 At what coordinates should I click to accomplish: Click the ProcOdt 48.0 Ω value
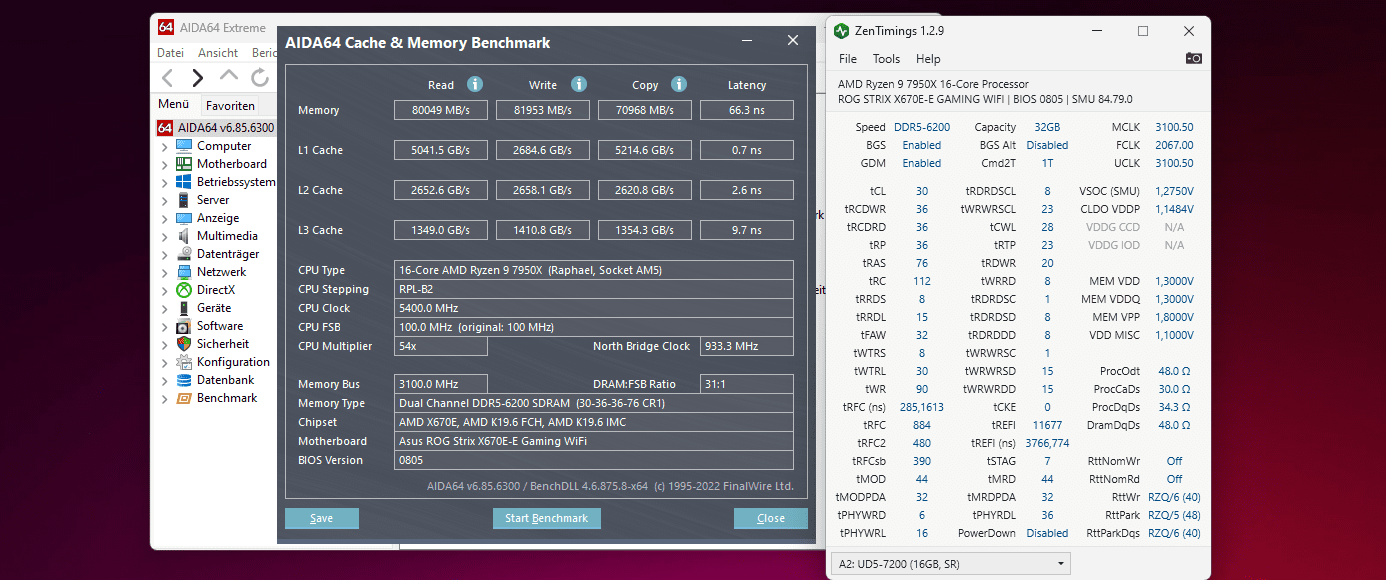tap(1174, 371)
